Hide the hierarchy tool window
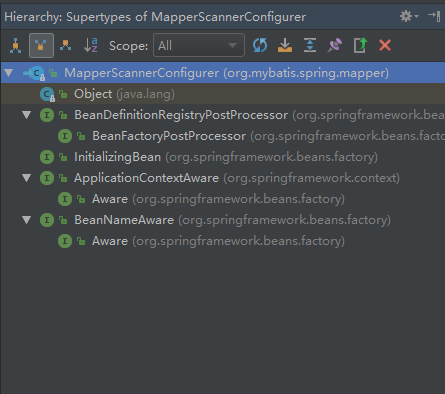 point(434,16)
